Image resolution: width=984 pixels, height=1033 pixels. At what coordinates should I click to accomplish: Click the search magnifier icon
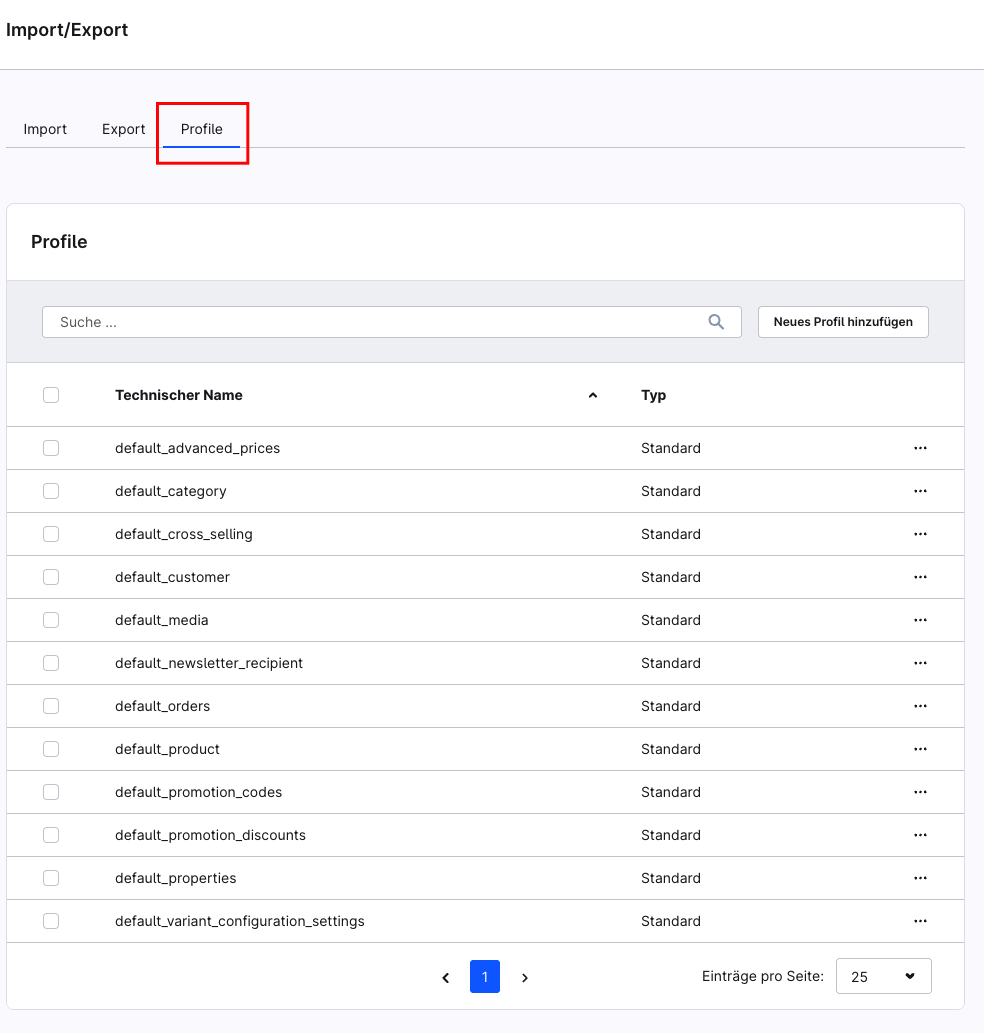pos(716,322)
